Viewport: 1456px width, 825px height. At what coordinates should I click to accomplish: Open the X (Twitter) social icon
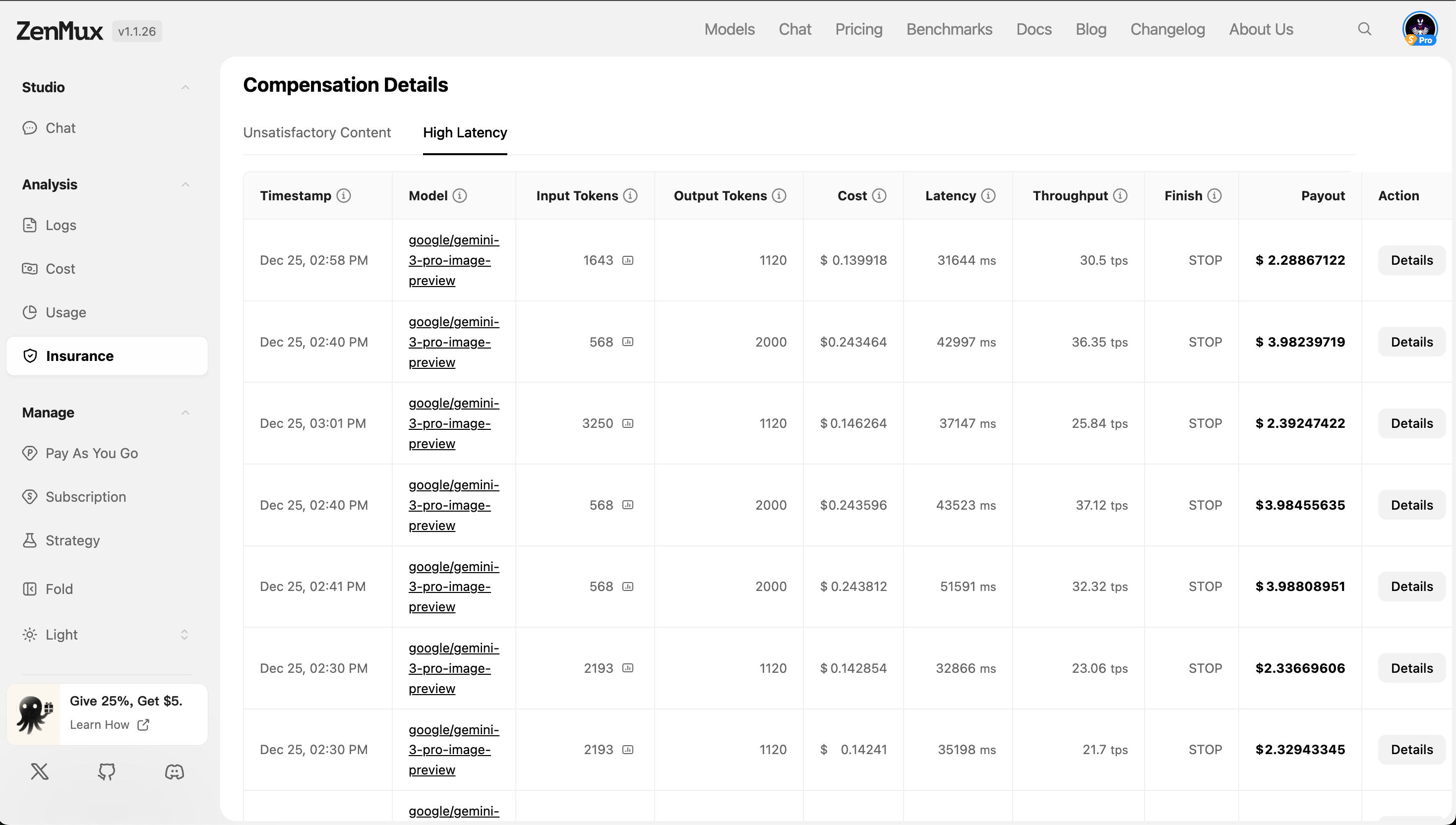tap(40, 771)
